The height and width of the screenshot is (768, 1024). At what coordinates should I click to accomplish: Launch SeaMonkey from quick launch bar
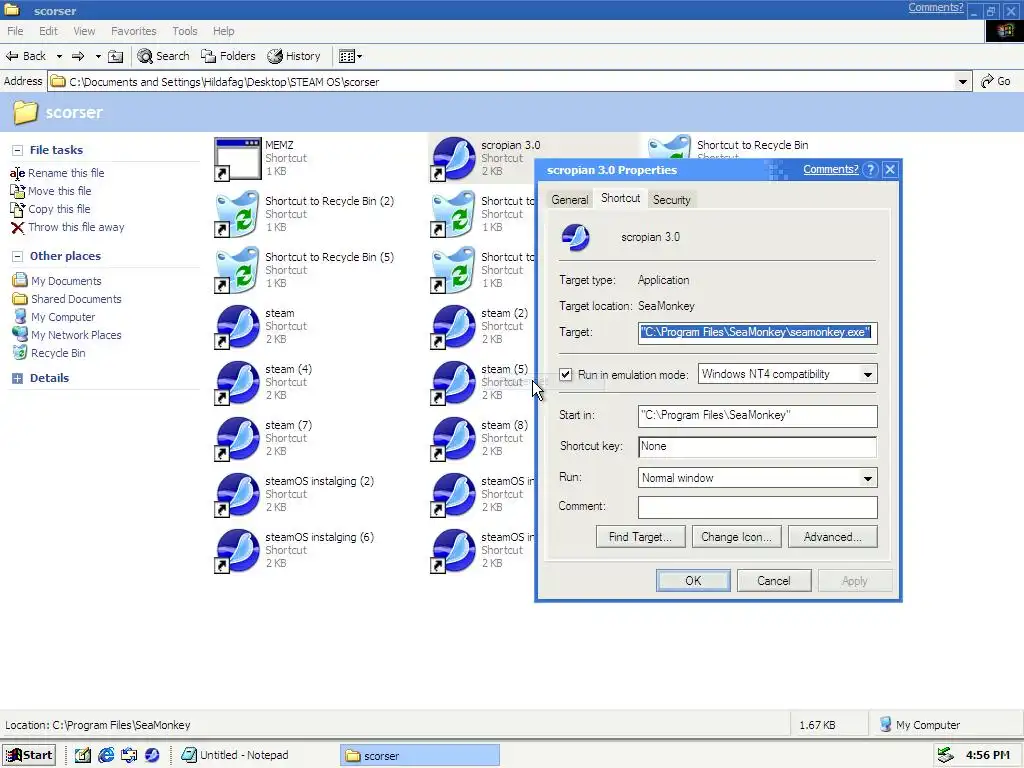(152, 755)
